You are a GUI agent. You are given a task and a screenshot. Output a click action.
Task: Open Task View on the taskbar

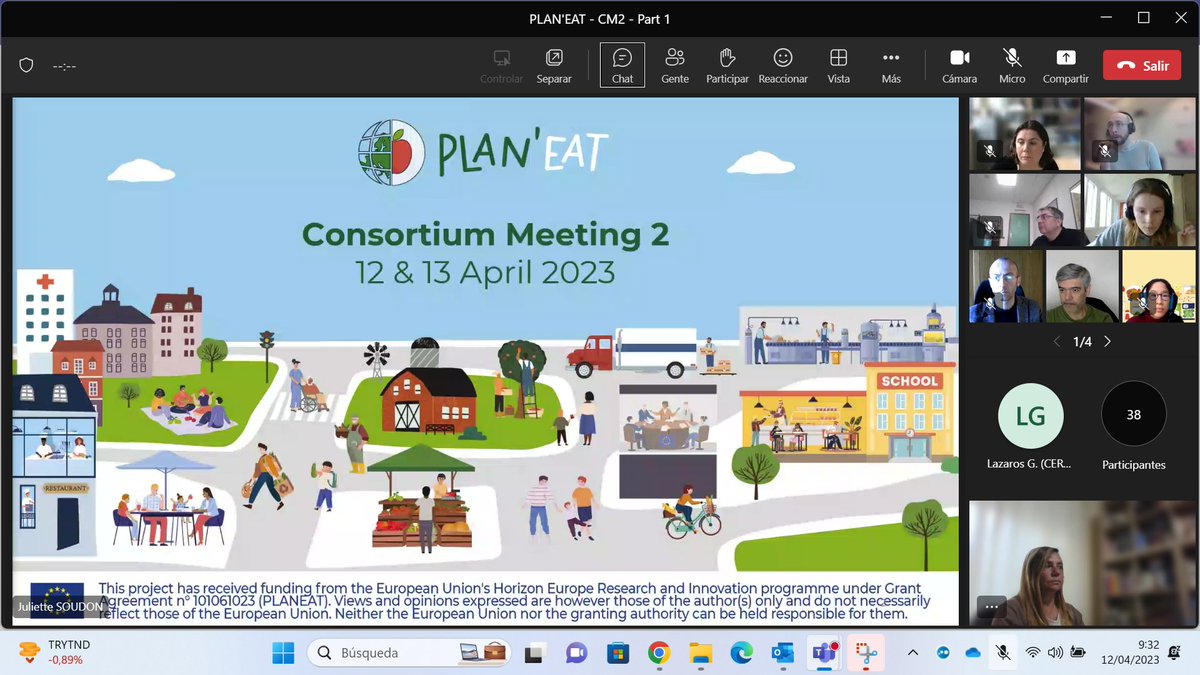[x=535, y=653]
